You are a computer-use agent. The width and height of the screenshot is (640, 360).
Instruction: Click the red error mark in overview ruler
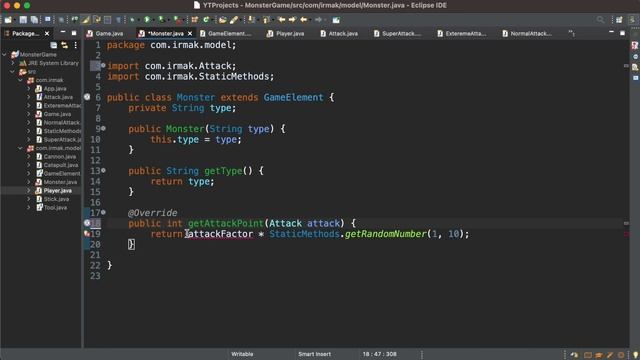pos(626,234)
